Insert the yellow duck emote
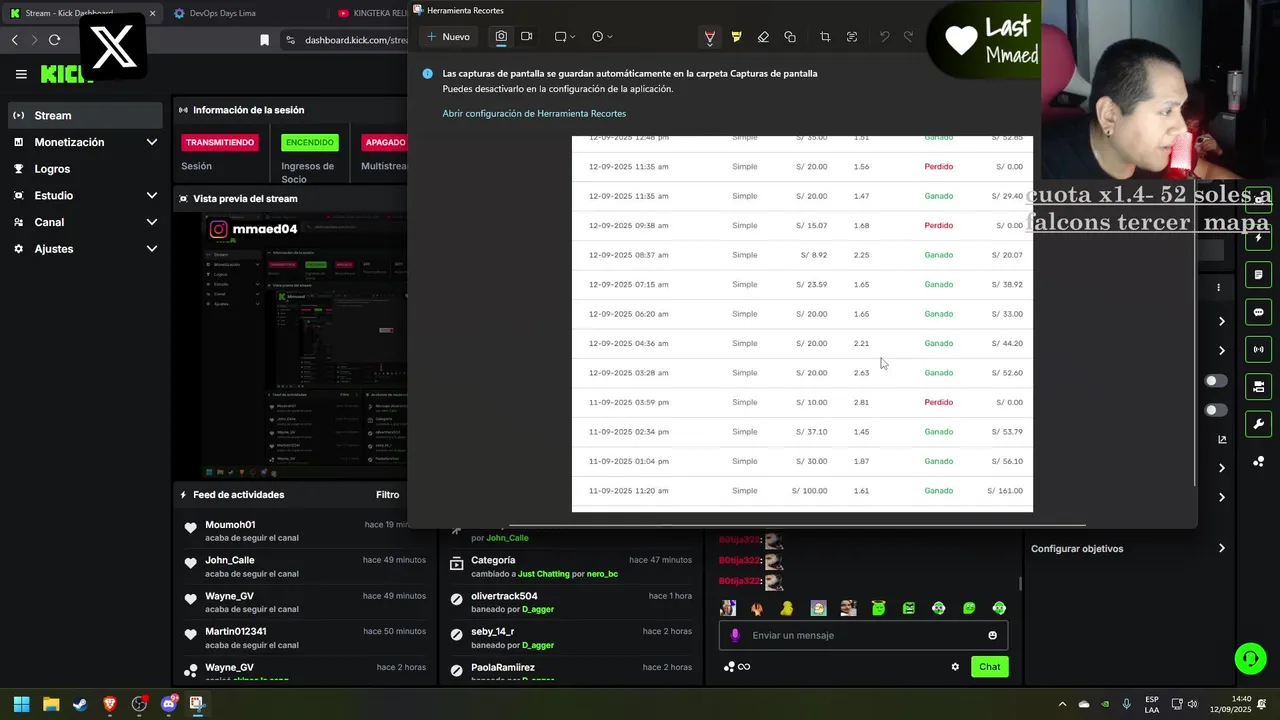The width and height of the screenshot is (1280, 720). (787, 608)
